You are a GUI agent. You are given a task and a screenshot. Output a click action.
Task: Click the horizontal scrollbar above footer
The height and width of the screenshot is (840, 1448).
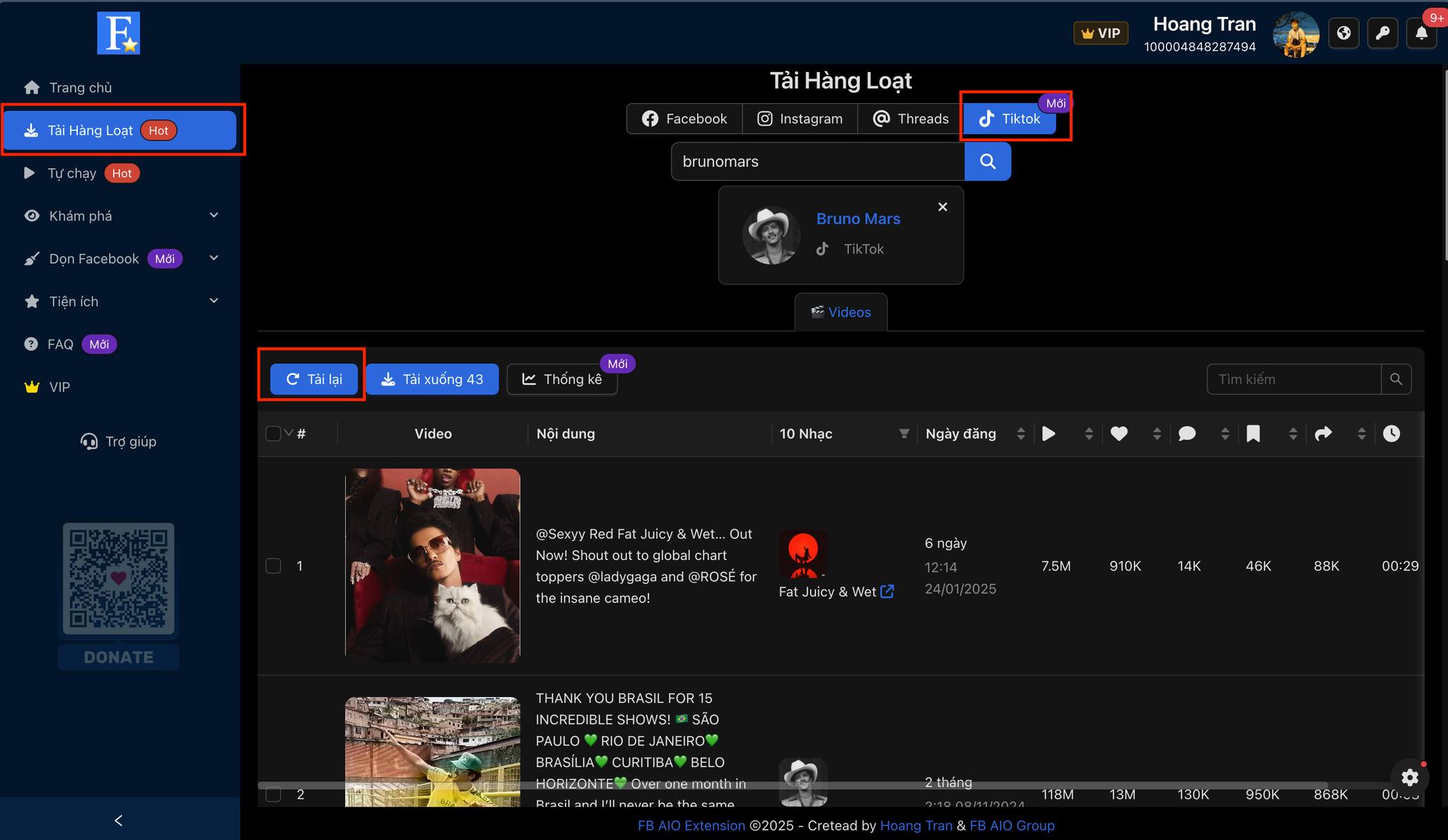click(792, 786)
